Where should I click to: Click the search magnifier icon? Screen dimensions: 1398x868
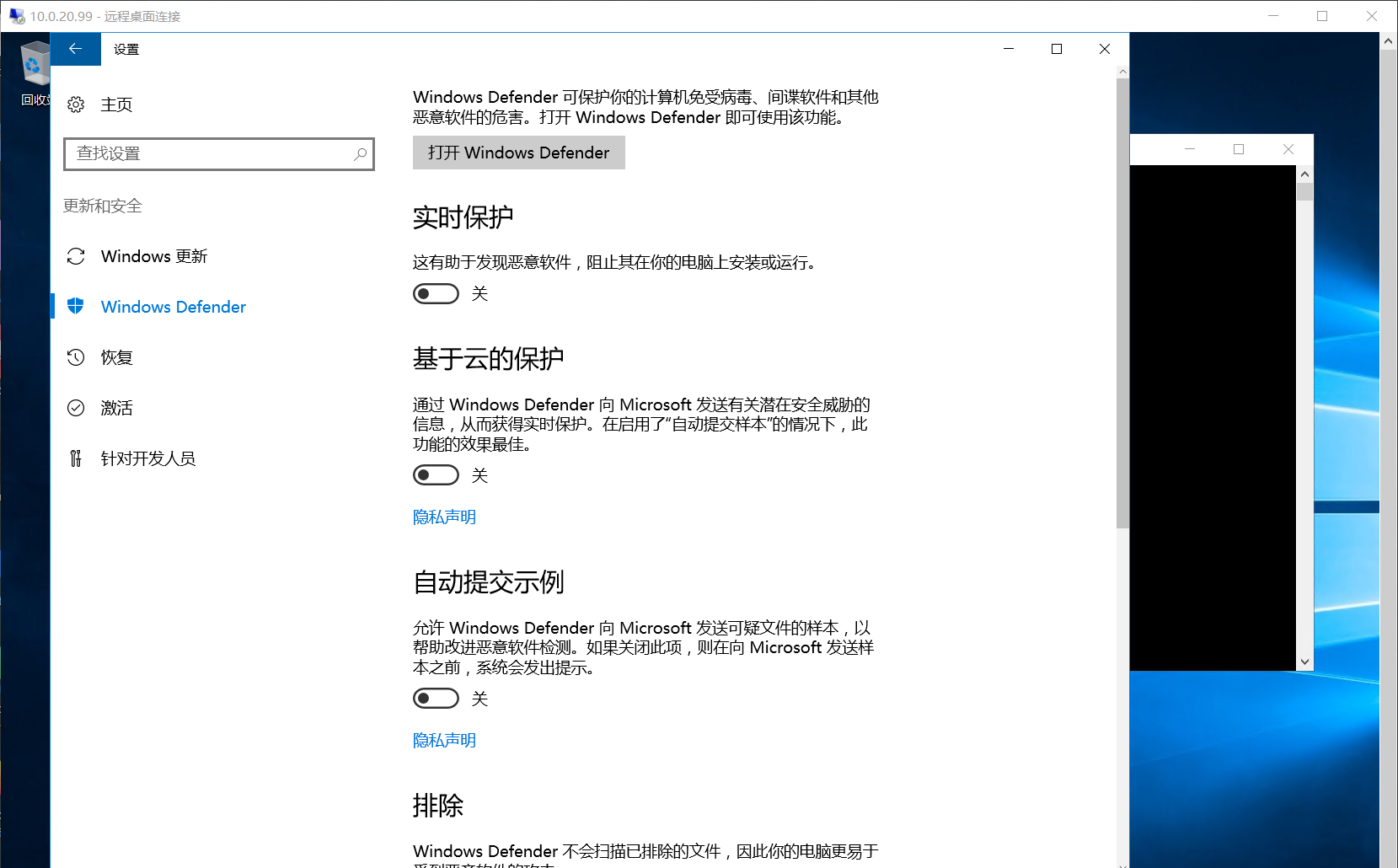(361, 154)
